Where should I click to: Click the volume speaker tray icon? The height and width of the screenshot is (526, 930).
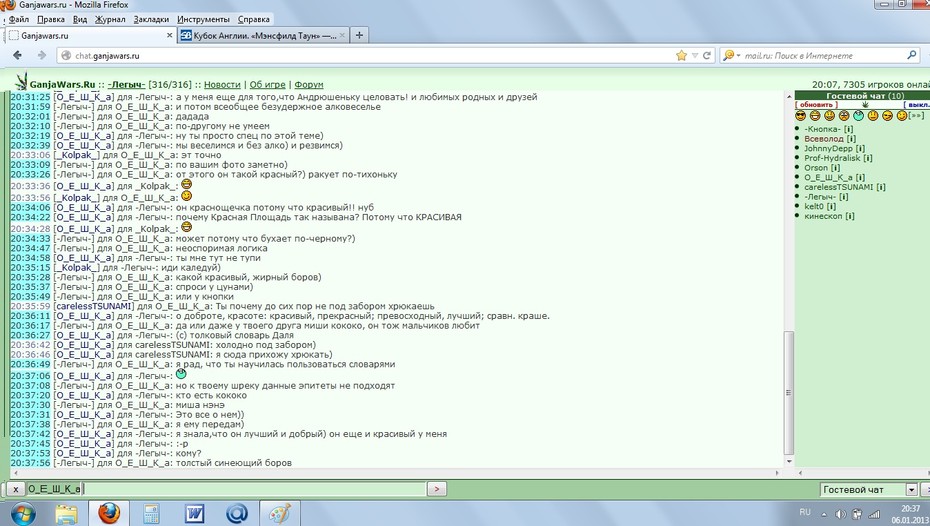pos(840,514)
